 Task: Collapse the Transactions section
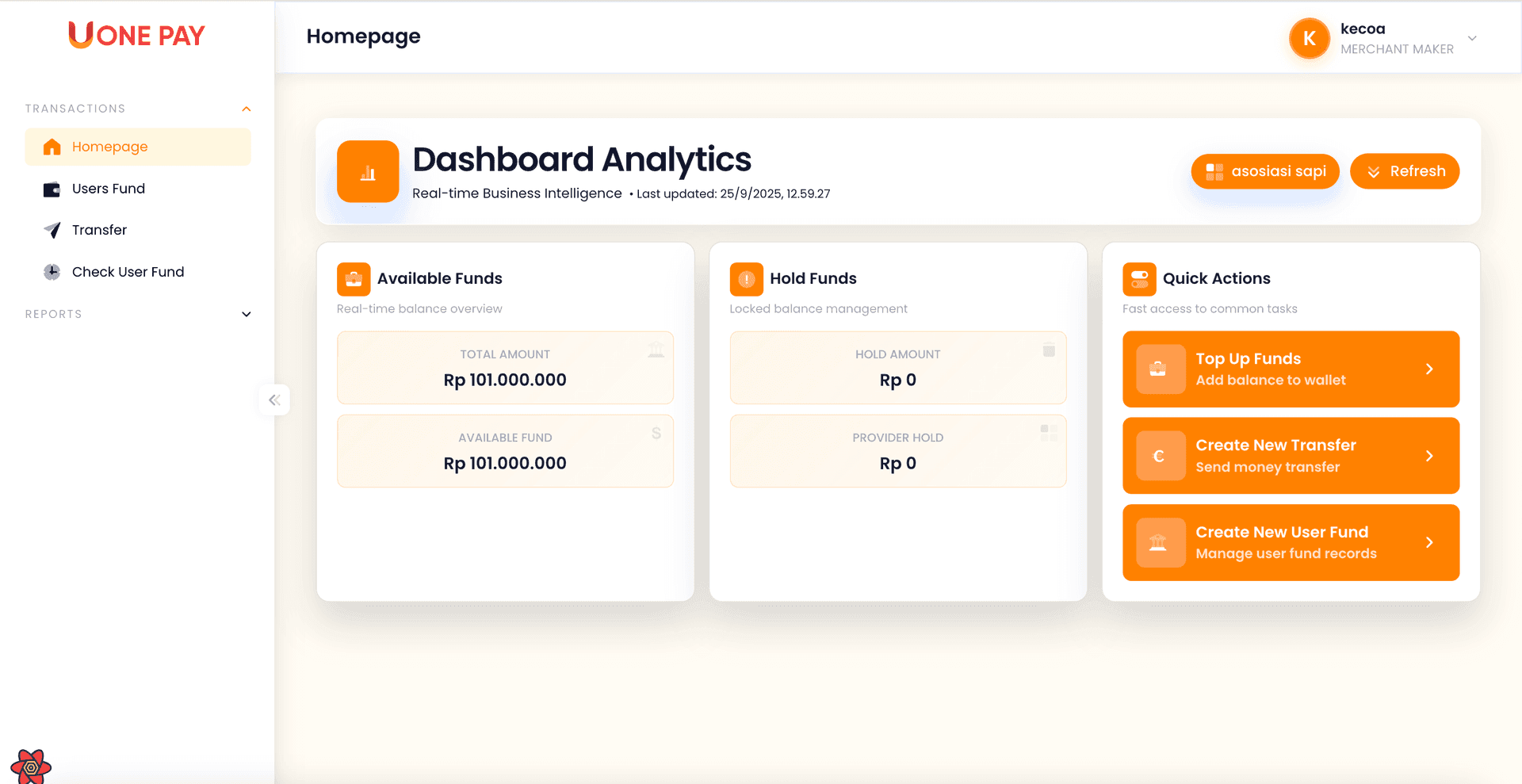[x=247, y=109]
